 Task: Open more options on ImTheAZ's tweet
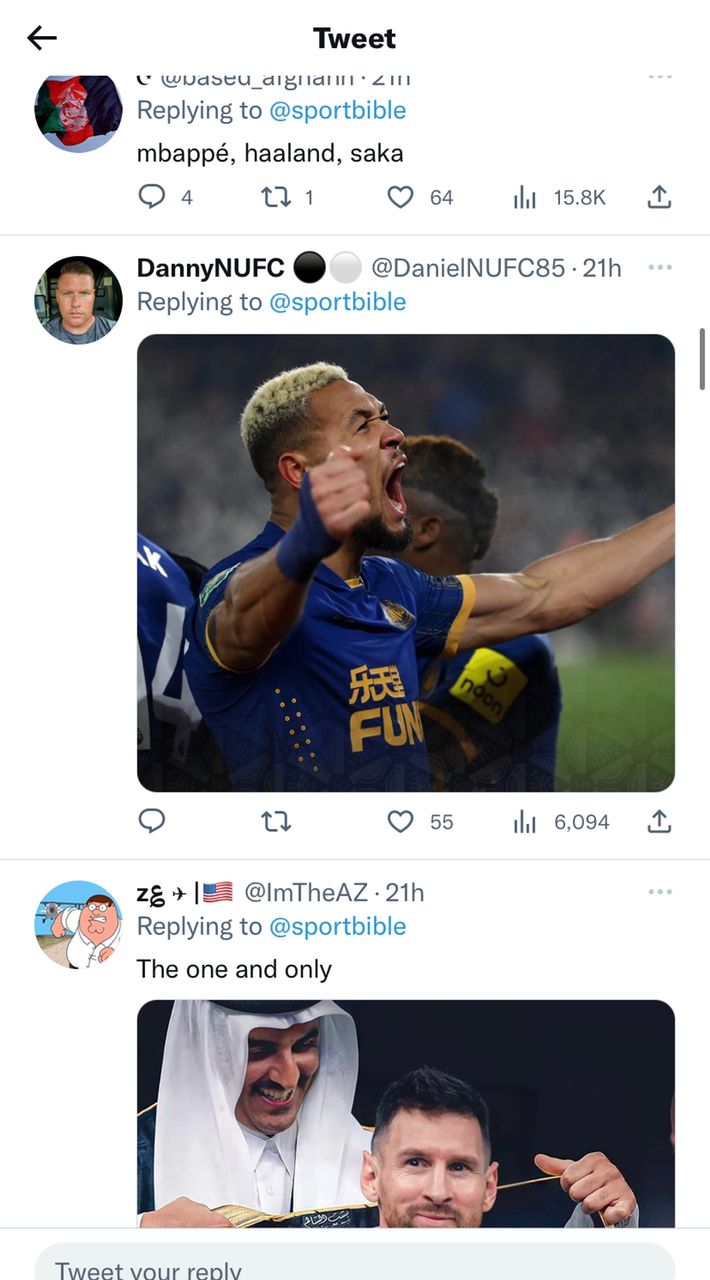pyautogui.click(x=660, y=892)
